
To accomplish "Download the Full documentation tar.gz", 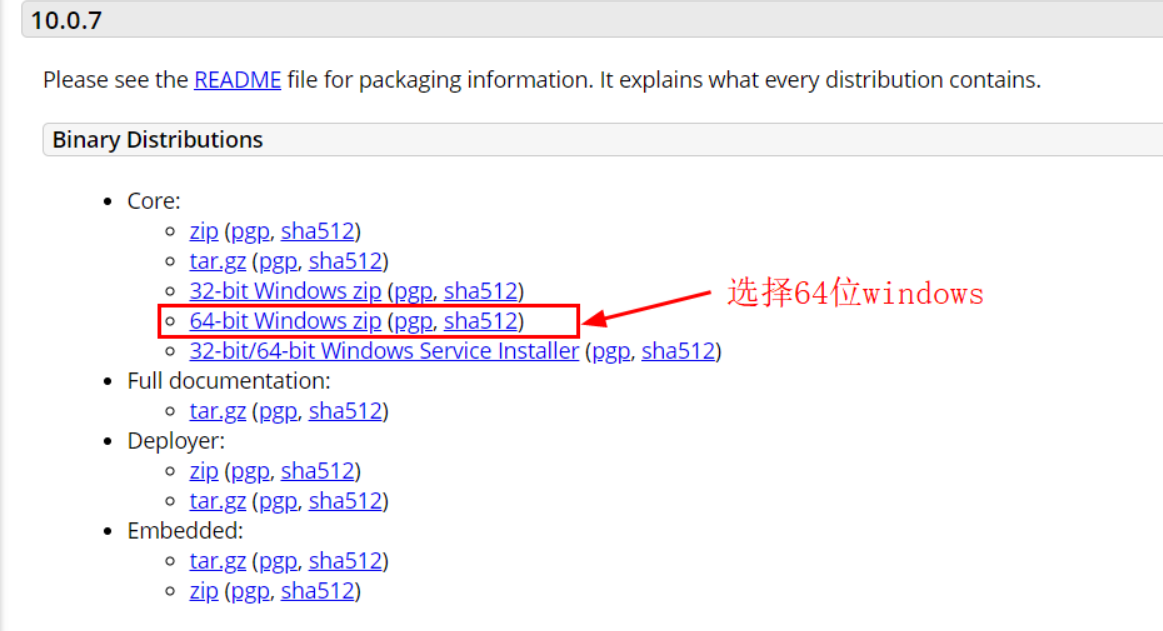I will (217, 411).
